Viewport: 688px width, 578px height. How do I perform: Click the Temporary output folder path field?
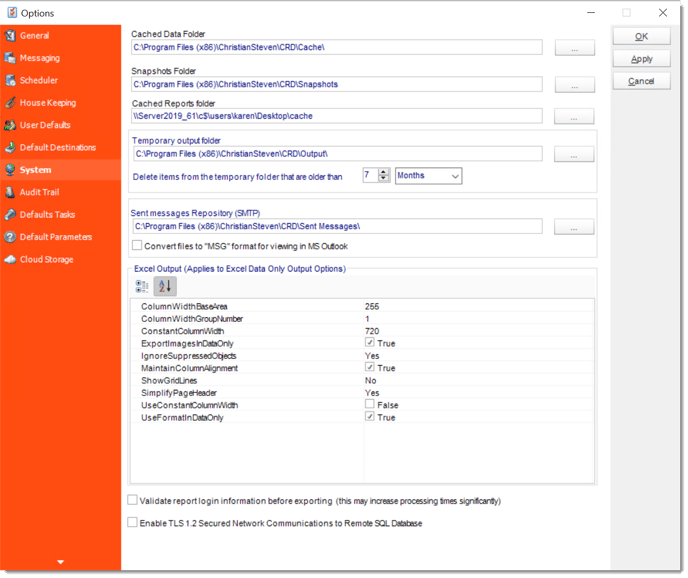(x=337, y=154)
